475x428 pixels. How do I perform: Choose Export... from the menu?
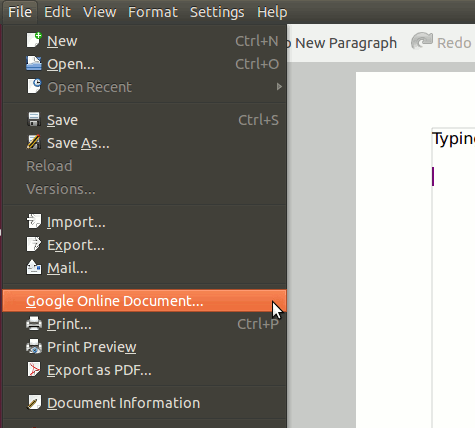pos(145,245)
